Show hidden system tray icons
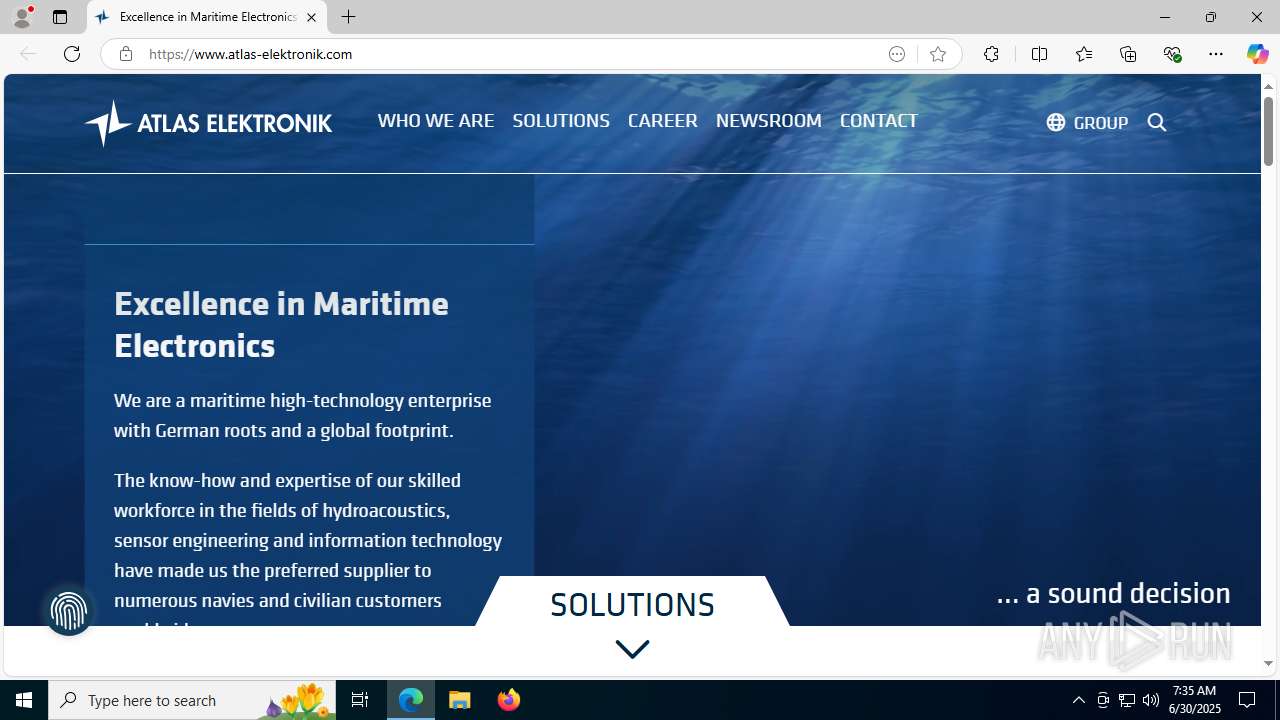This screenshot has height=720, width=1280. click(x=1079, y=700)
